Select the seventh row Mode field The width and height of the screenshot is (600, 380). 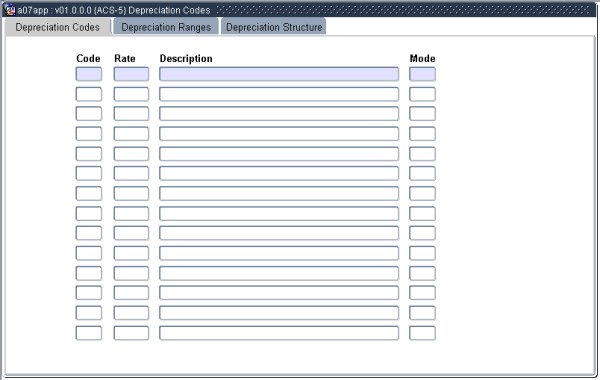click(x=422, y=193)
